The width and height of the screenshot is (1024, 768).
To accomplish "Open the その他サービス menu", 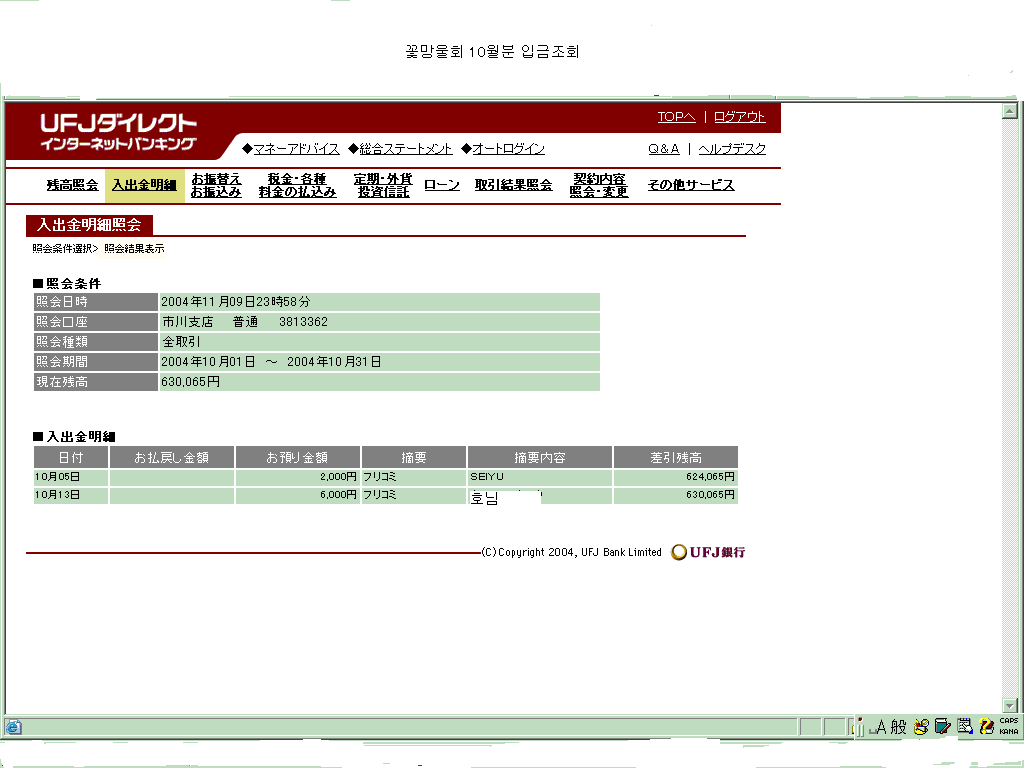I will (690, 185).
